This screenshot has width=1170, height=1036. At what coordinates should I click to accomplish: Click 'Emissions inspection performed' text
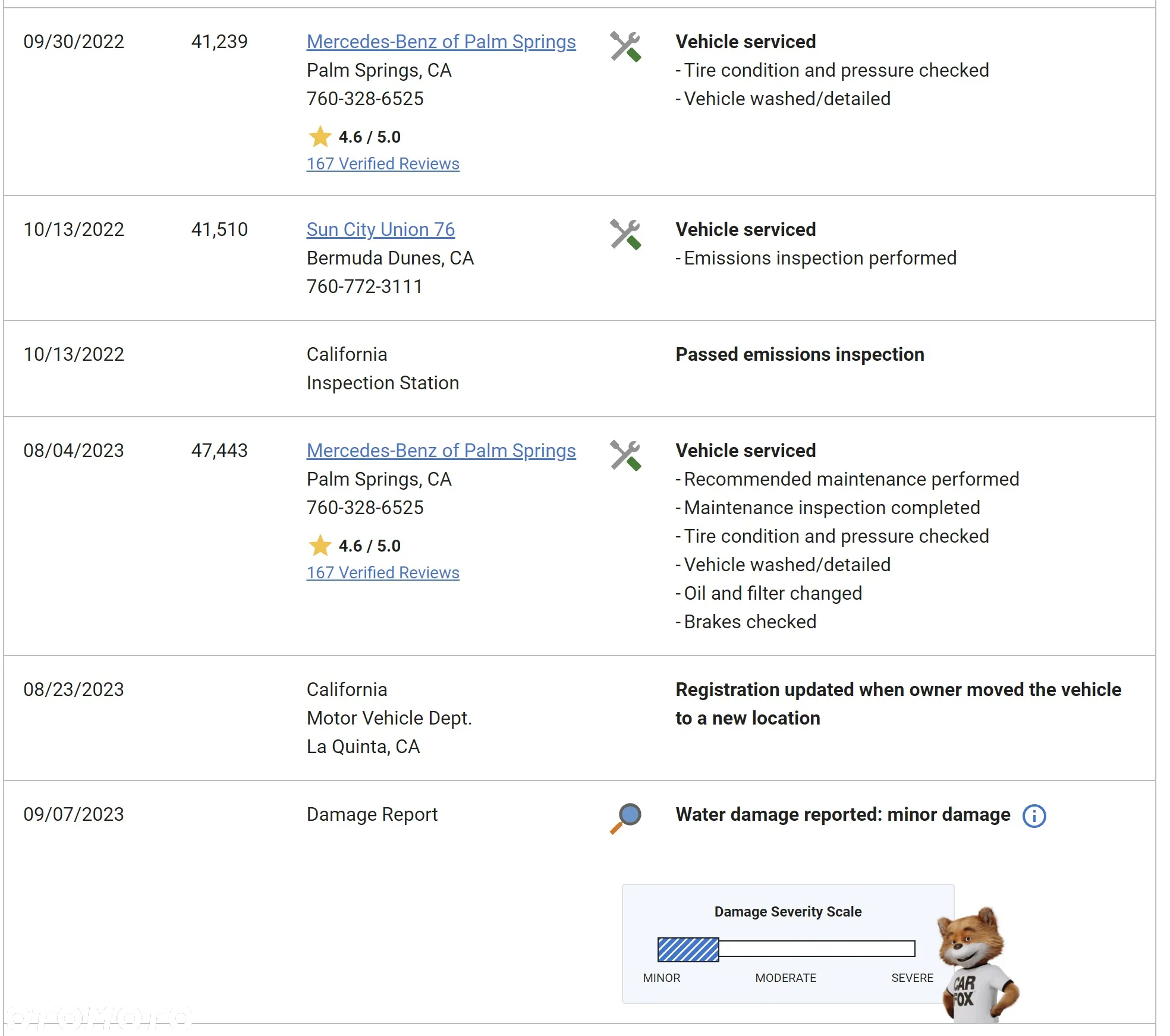click(820, 258)
